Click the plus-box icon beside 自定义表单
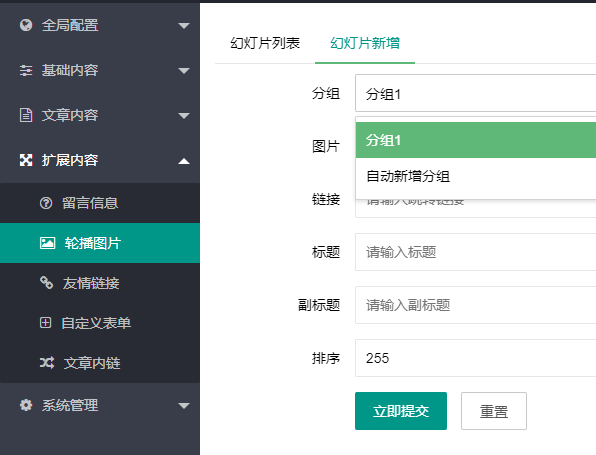Image resolution: width=596 pixels, height=455 pixels. [x=46, y=323]
